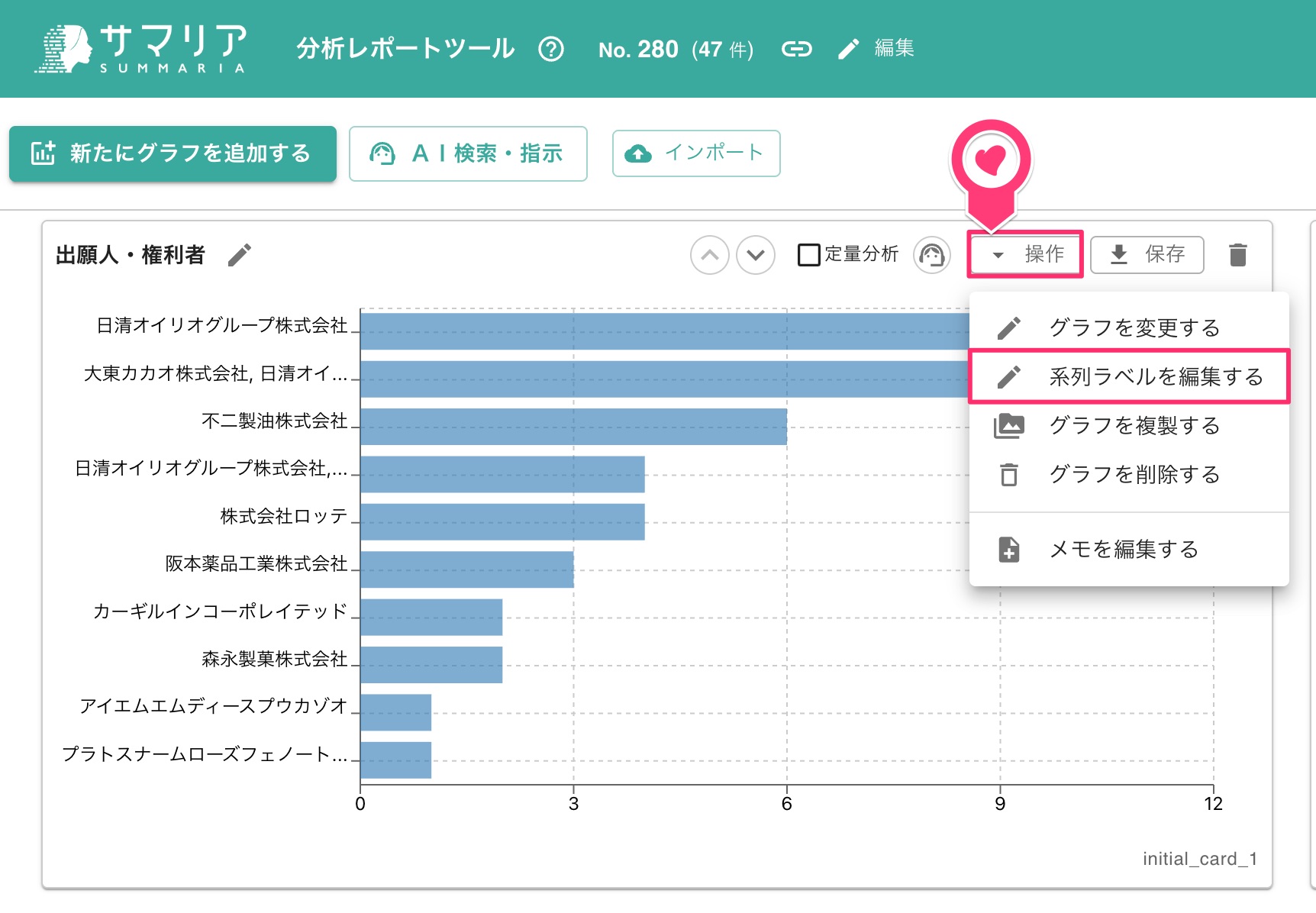Click the bar for カーギルインコーポレイテッド

(431, 617)
